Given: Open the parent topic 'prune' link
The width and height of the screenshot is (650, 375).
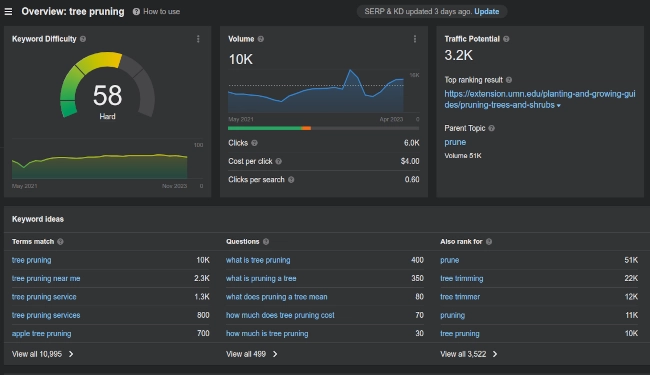Looking at the screenshot, I should pyautogui.click(x=455, y=142).
